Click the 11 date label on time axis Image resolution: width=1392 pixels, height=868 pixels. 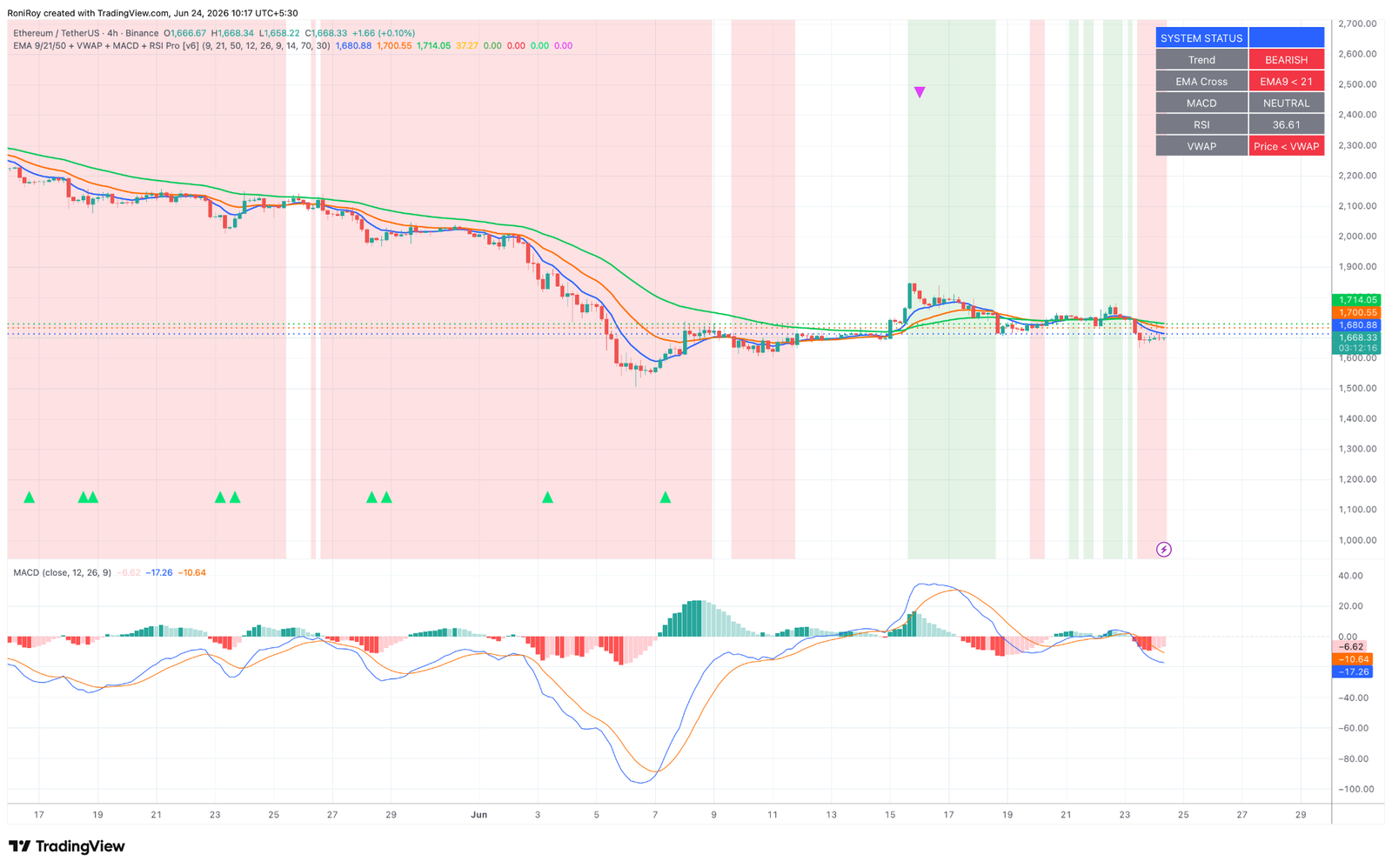[x=773, y=815]
